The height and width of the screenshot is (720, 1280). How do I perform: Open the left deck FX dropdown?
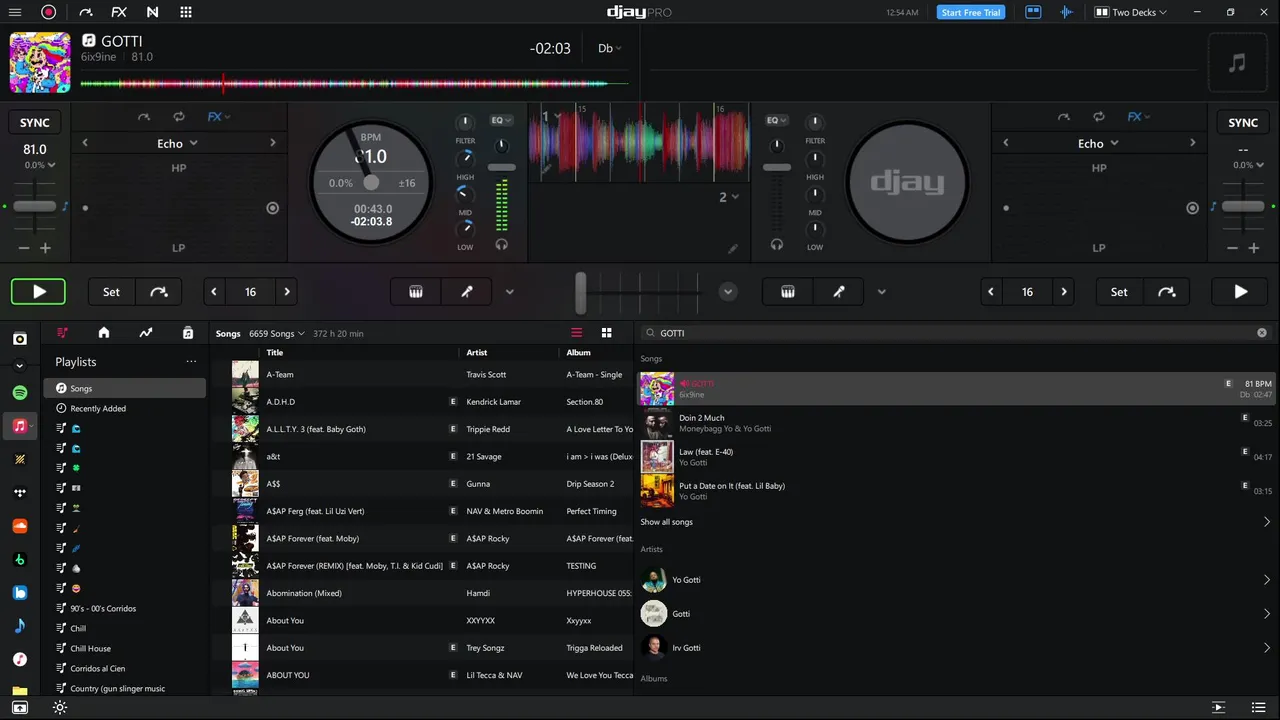coord(219,117)
